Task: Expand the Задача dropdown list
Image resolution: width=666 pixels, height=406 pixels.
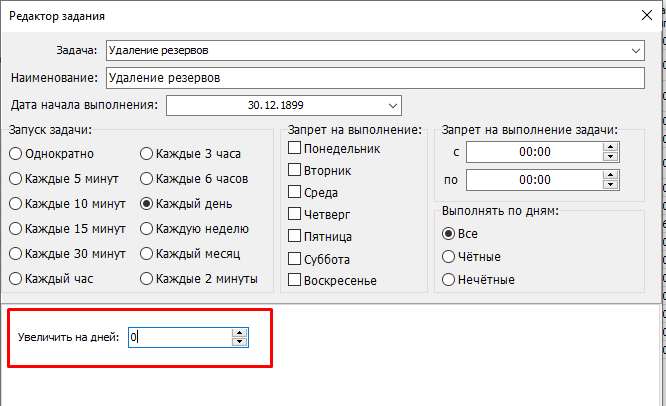Action: [636, 49]
